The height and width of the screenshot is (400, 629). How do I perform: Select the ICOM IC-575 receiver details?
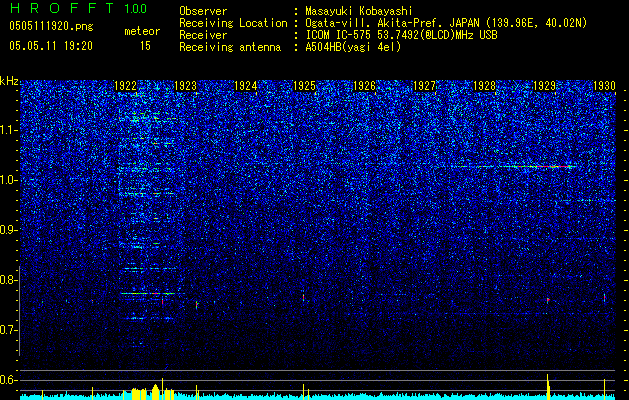click(x=401, y=35)
